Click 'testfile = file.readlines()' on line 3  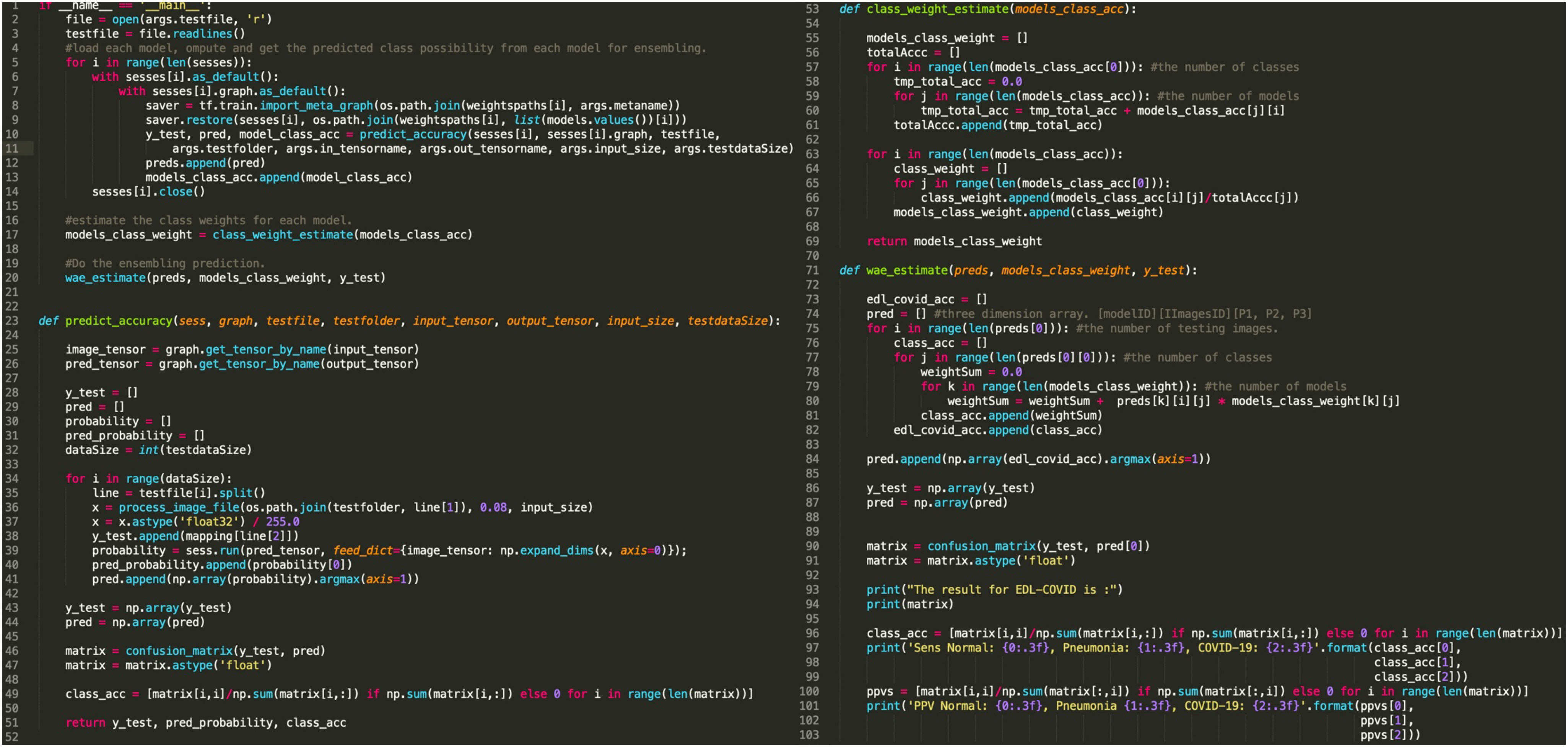[155, 34]
